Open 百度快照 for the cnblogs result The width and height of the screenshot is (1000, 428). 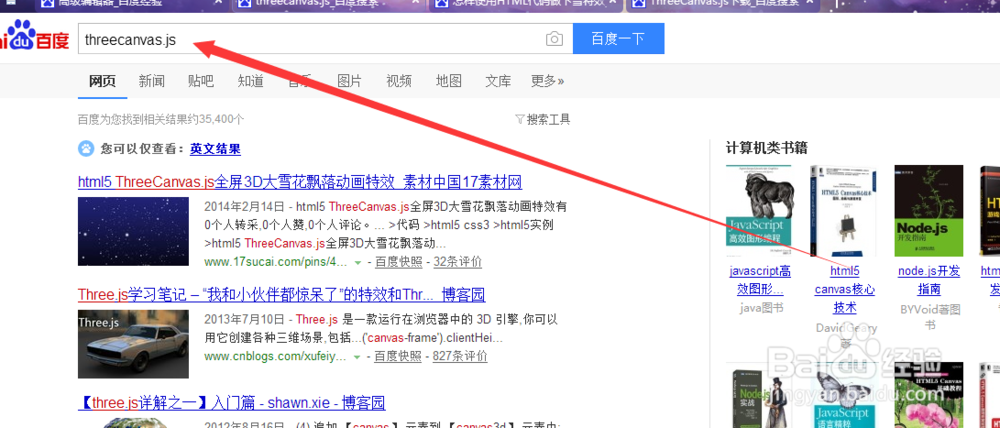coord(399,356)
